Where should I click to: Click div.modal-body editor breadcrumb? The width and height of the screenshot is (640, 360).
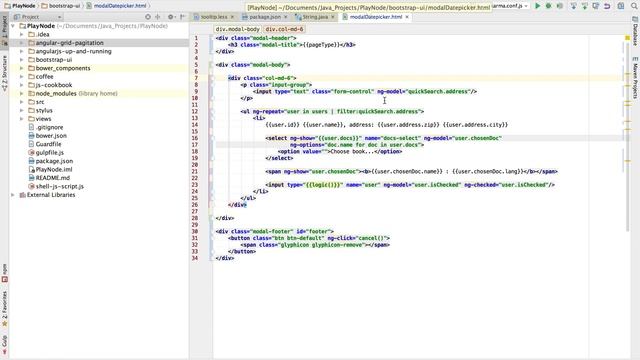click(238, 29)
